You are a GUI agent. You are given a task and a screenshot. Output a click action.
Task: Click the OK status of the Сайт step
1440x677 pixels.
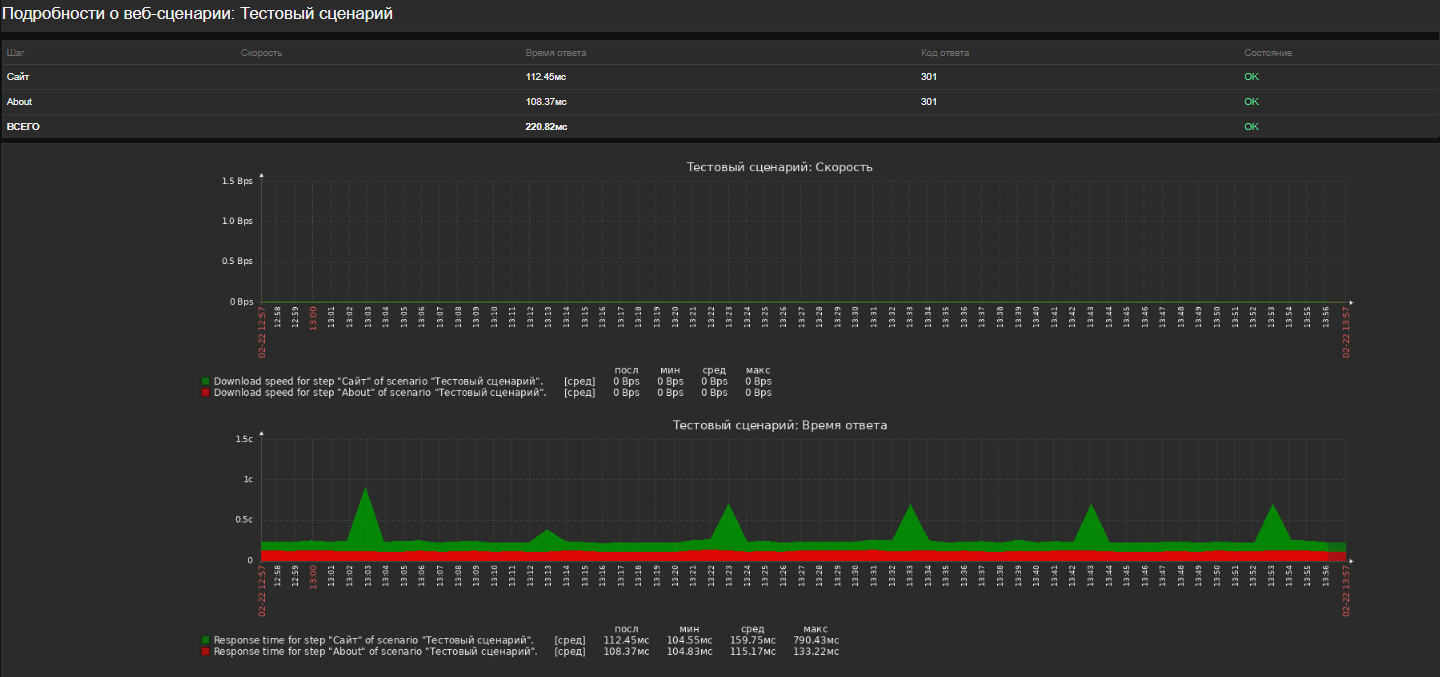(x=1251, y=77)
